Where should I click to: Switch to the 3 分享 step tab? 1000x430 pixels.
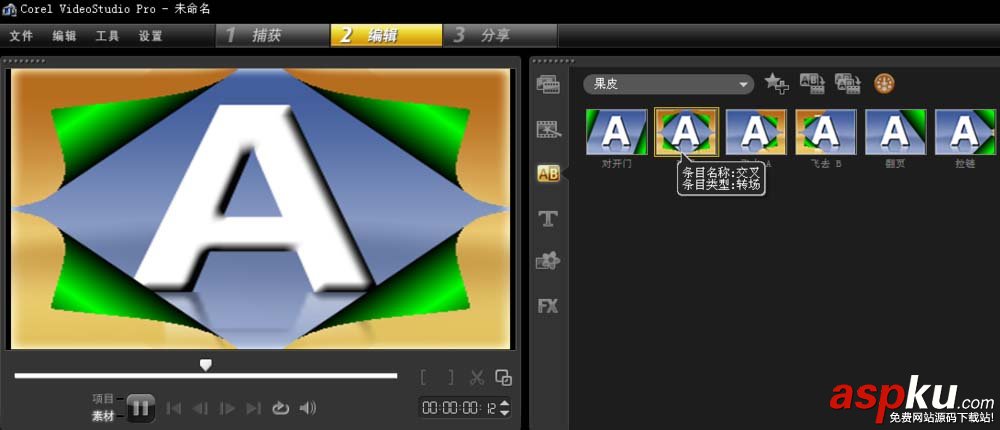tap(501, 36)
